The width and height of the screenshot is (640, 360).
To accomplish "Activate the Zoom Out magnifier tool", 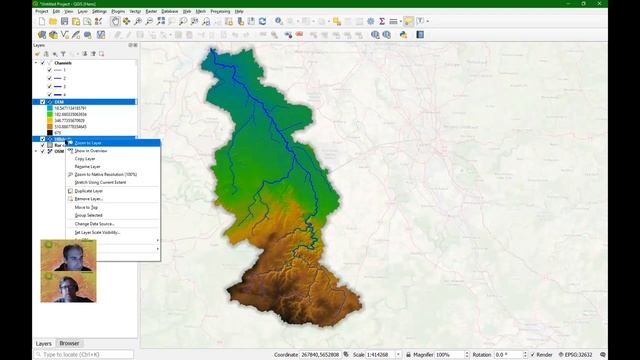I will 149,21.
